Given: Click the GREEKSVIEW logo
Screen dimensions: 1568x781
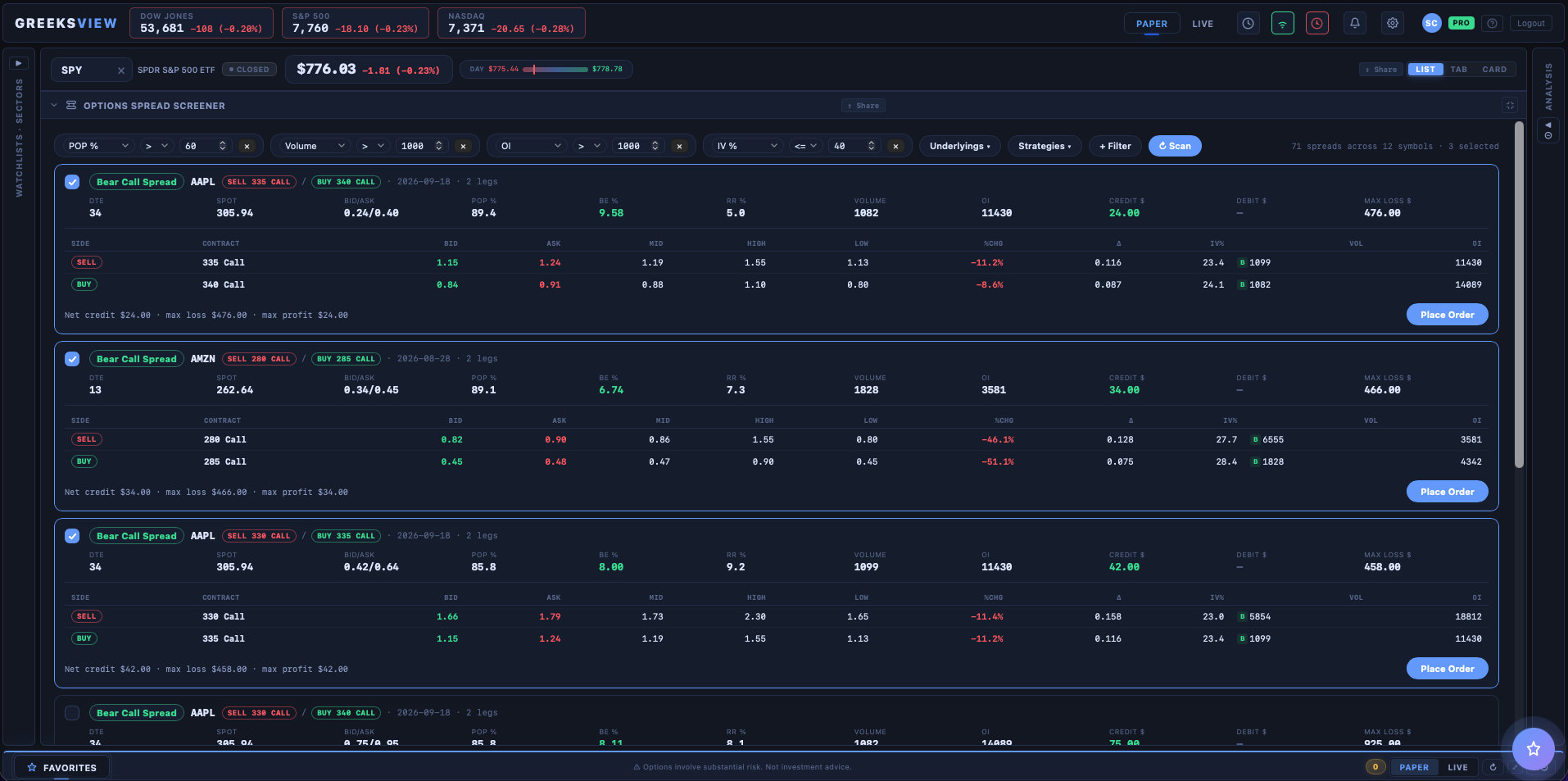Looking at the screenshot, I should click(x=66, y=24).
